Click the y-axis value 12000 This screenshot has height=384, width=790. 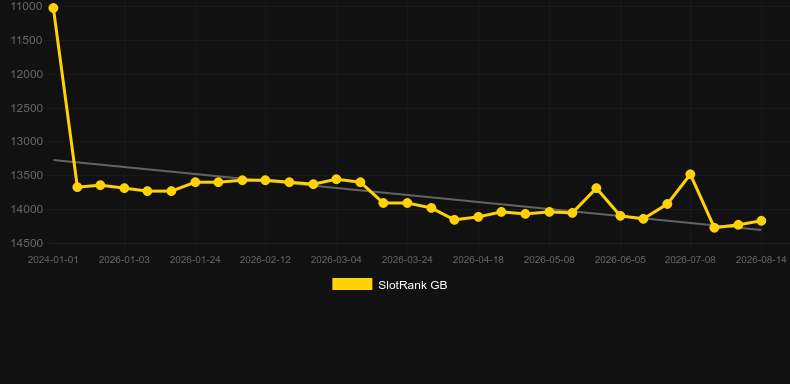(x=26, y=74)
